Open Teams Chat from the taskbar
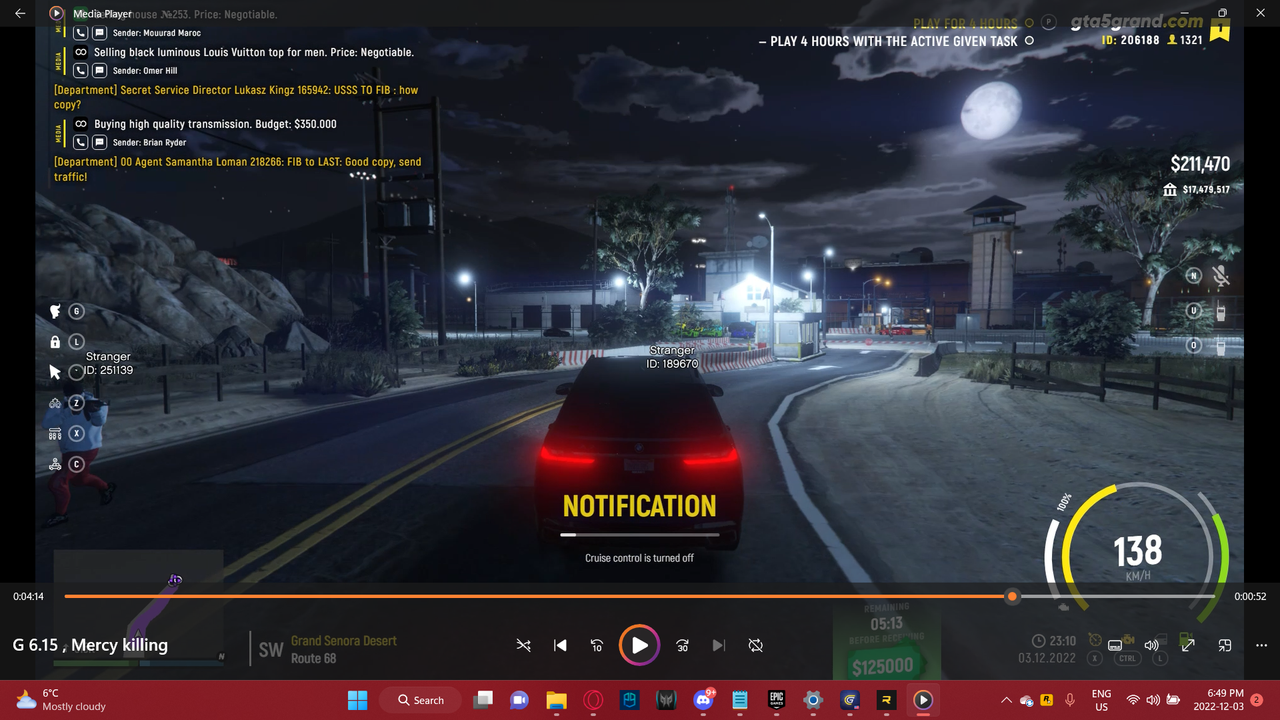1280x720 pixels. click(519, 700)
